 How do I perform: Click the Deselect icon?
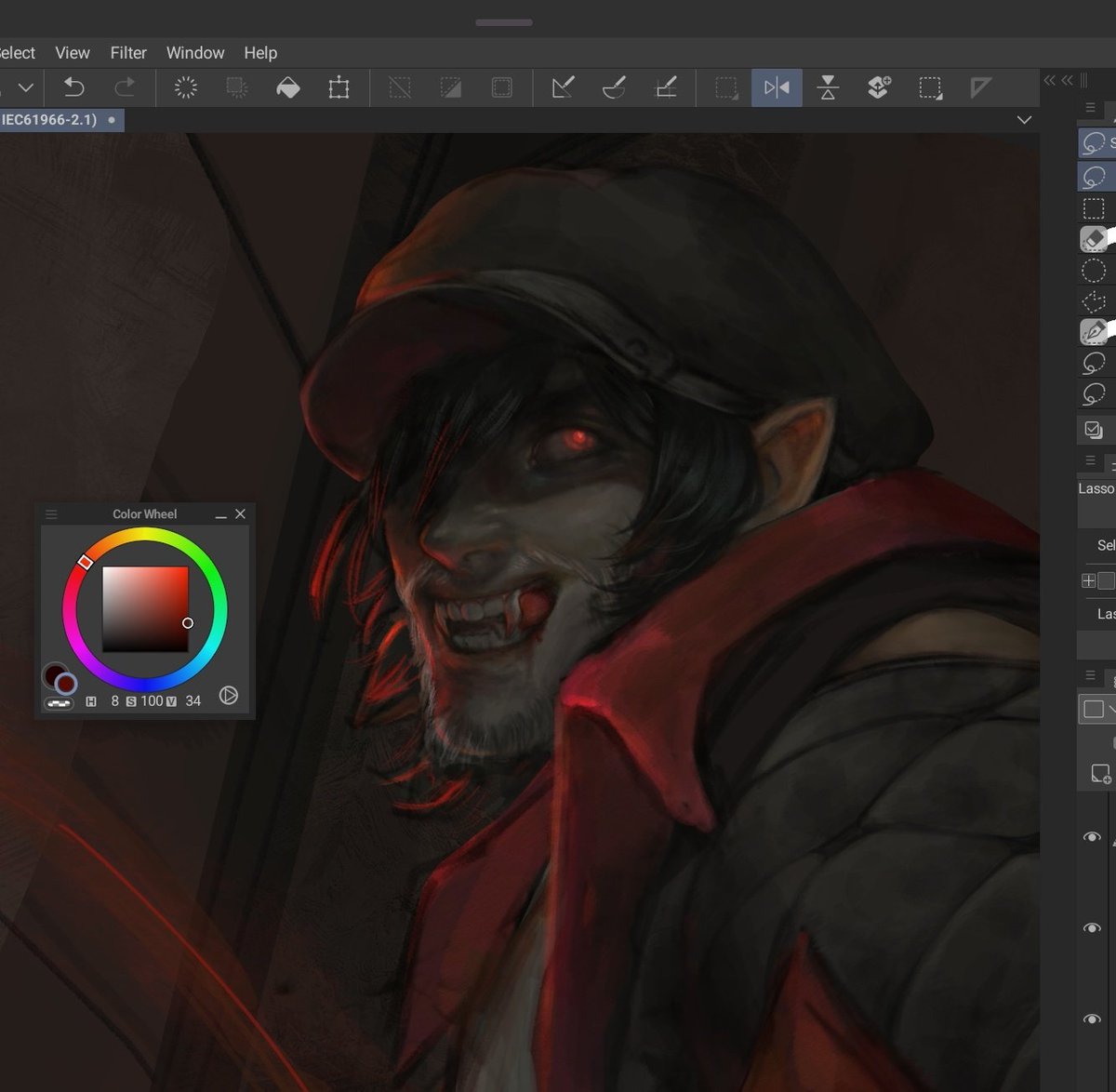pos(400,87)
